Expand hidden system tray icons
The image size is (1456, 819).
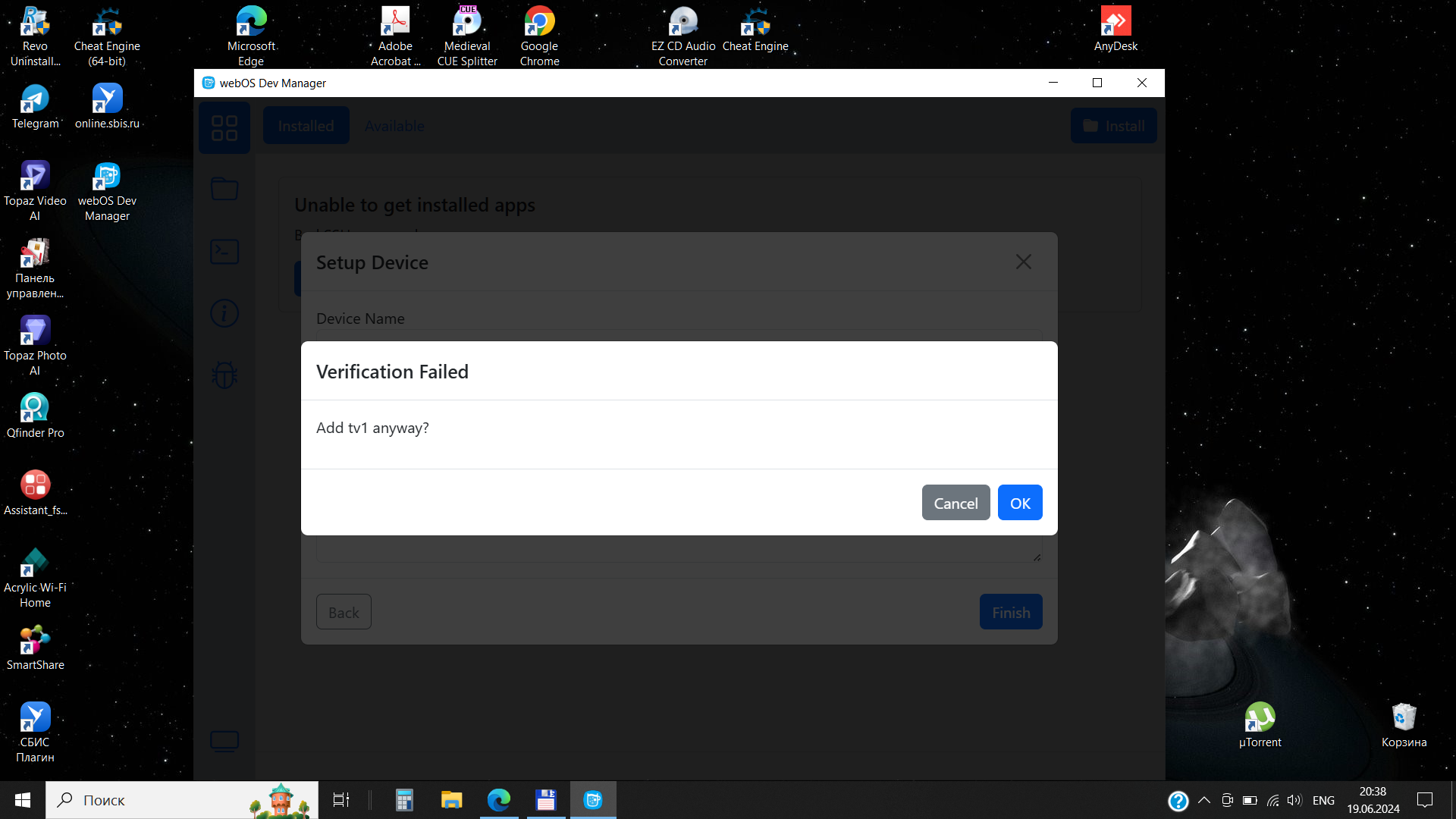1203,800
